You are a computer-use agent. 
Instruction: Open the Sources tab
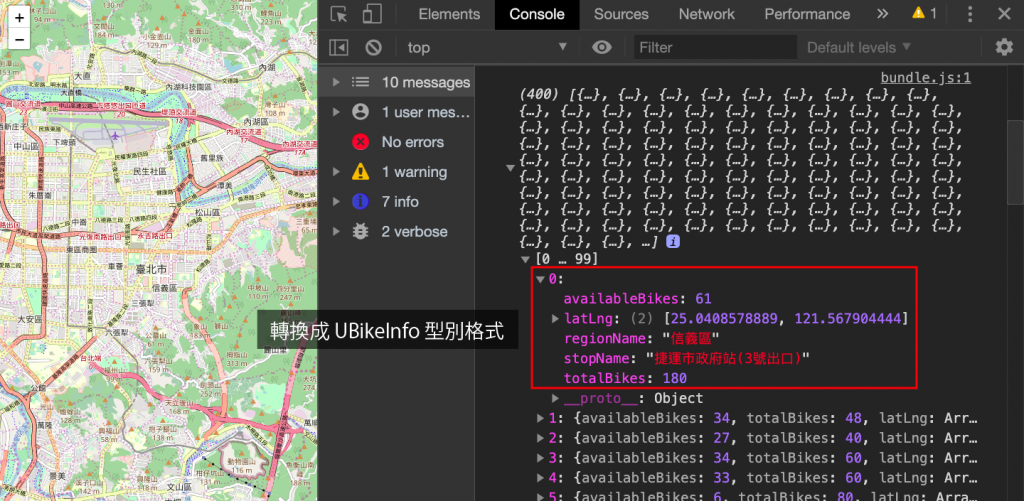pyautogui.click(x=621, y=14)
